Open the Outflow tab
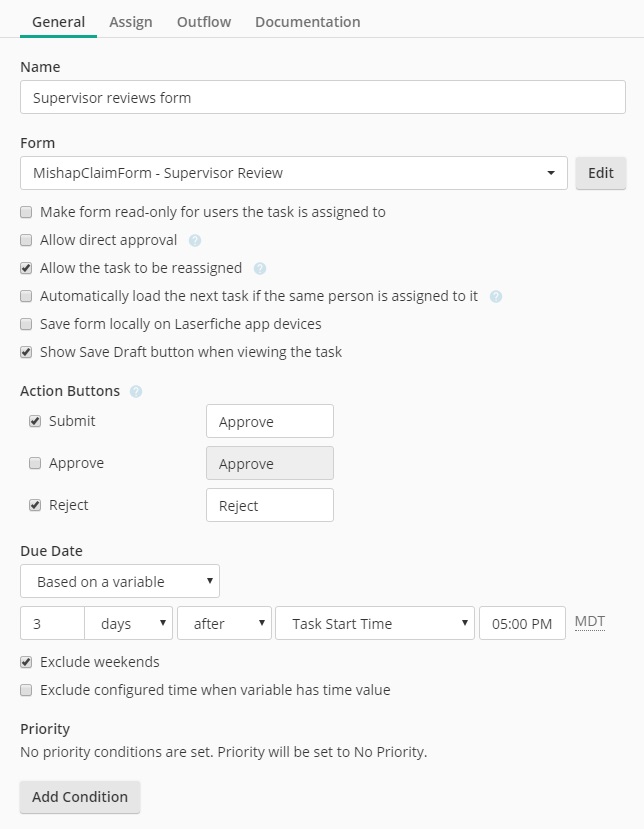 coord(204,22)
